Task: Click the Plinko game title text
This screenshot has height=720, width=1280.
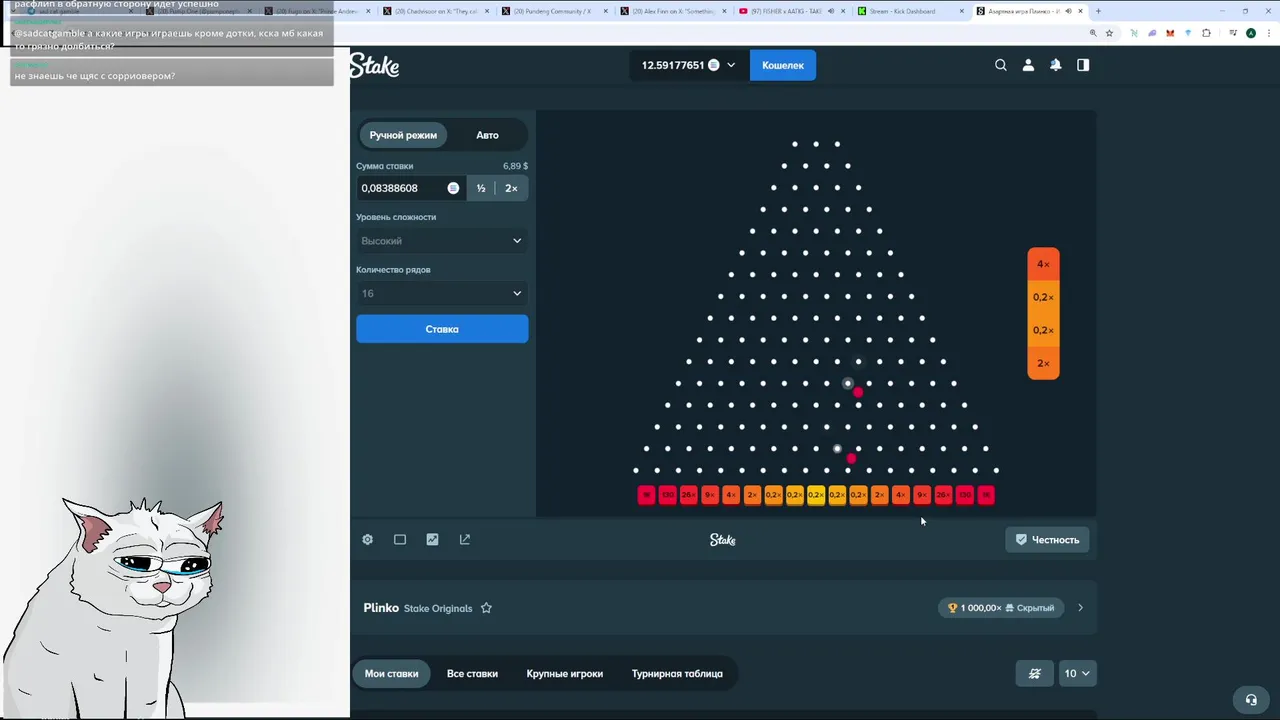Action: [381, 608]
